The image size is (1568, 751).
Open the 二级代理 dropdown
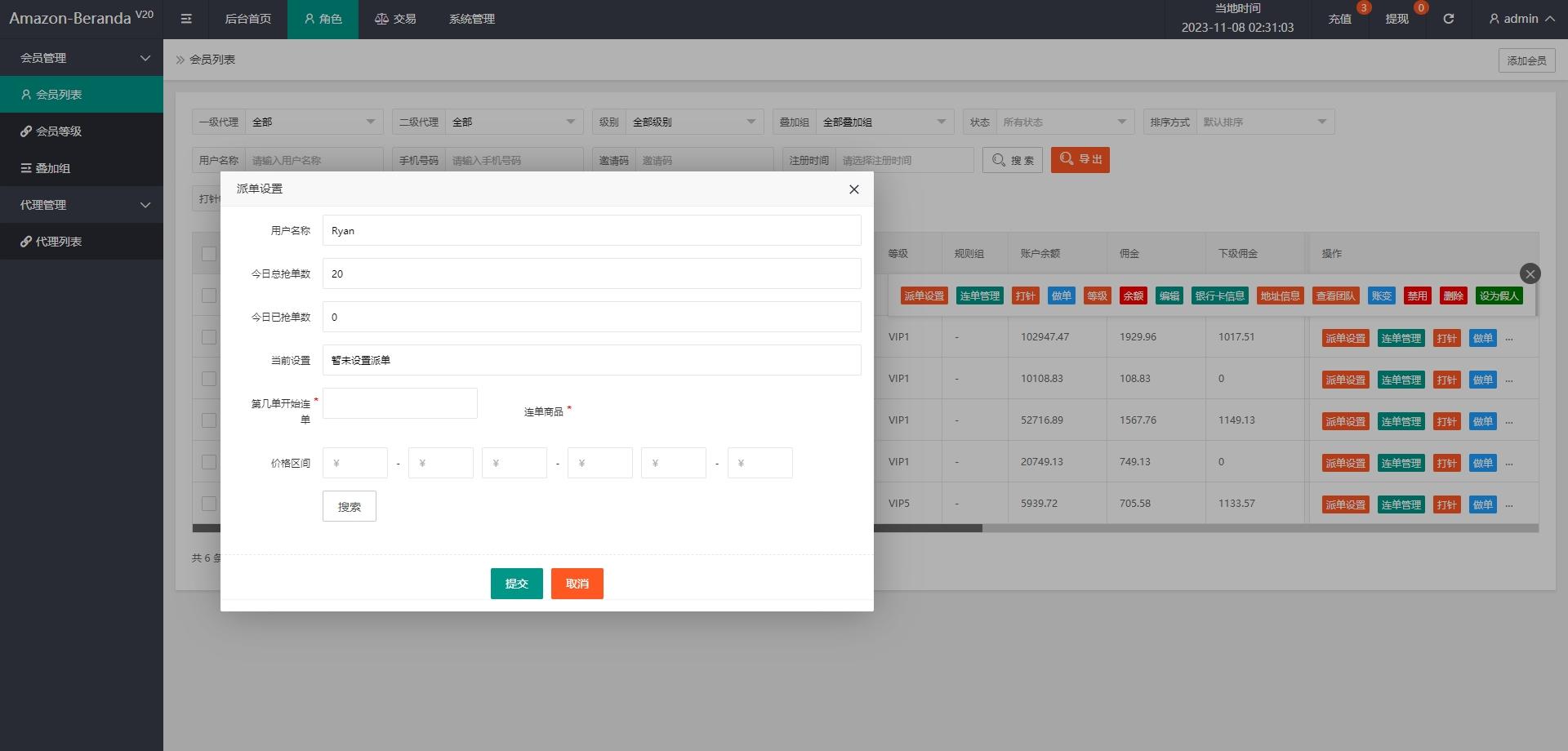514,122
